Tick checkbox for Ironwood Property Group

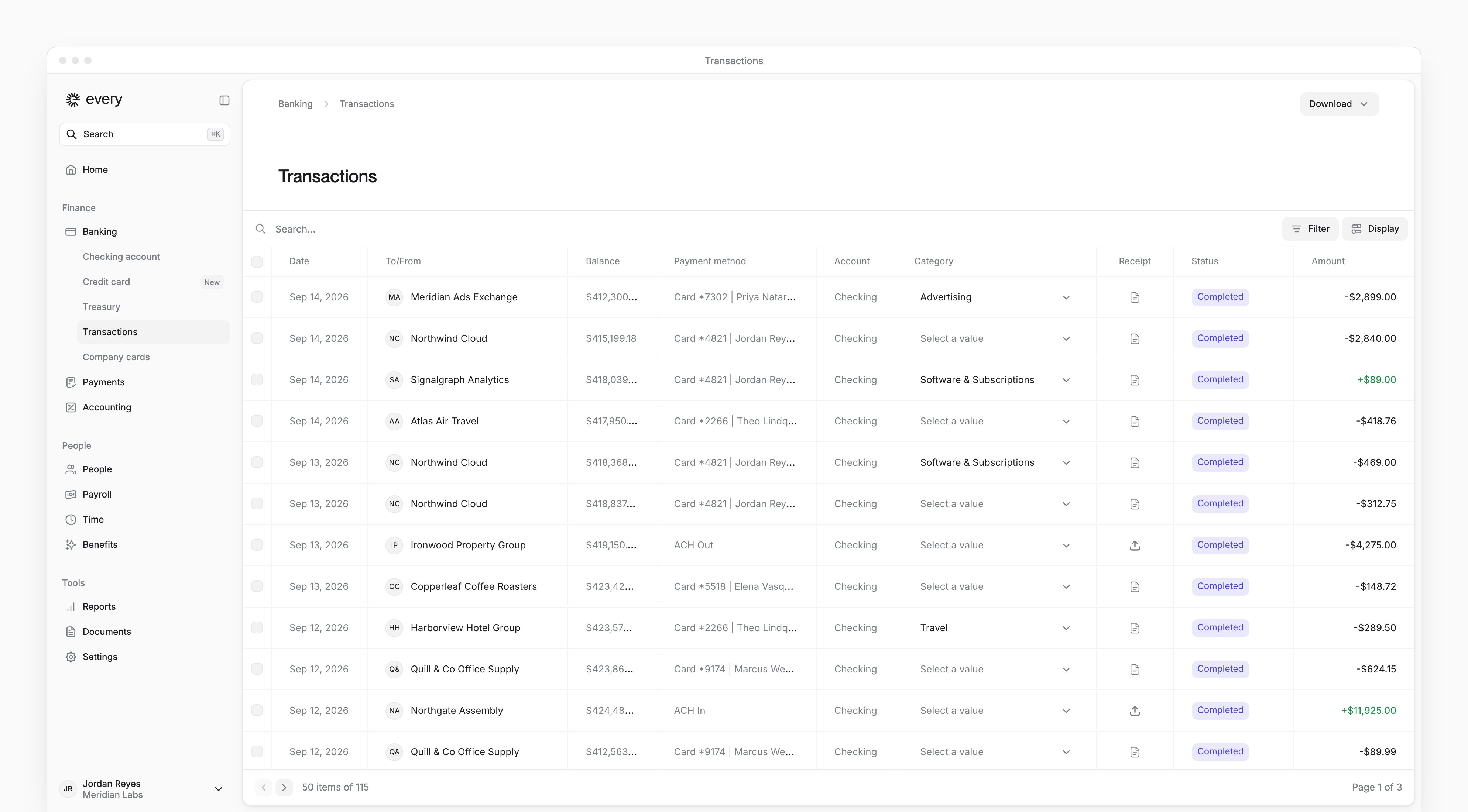pos(257,545)
